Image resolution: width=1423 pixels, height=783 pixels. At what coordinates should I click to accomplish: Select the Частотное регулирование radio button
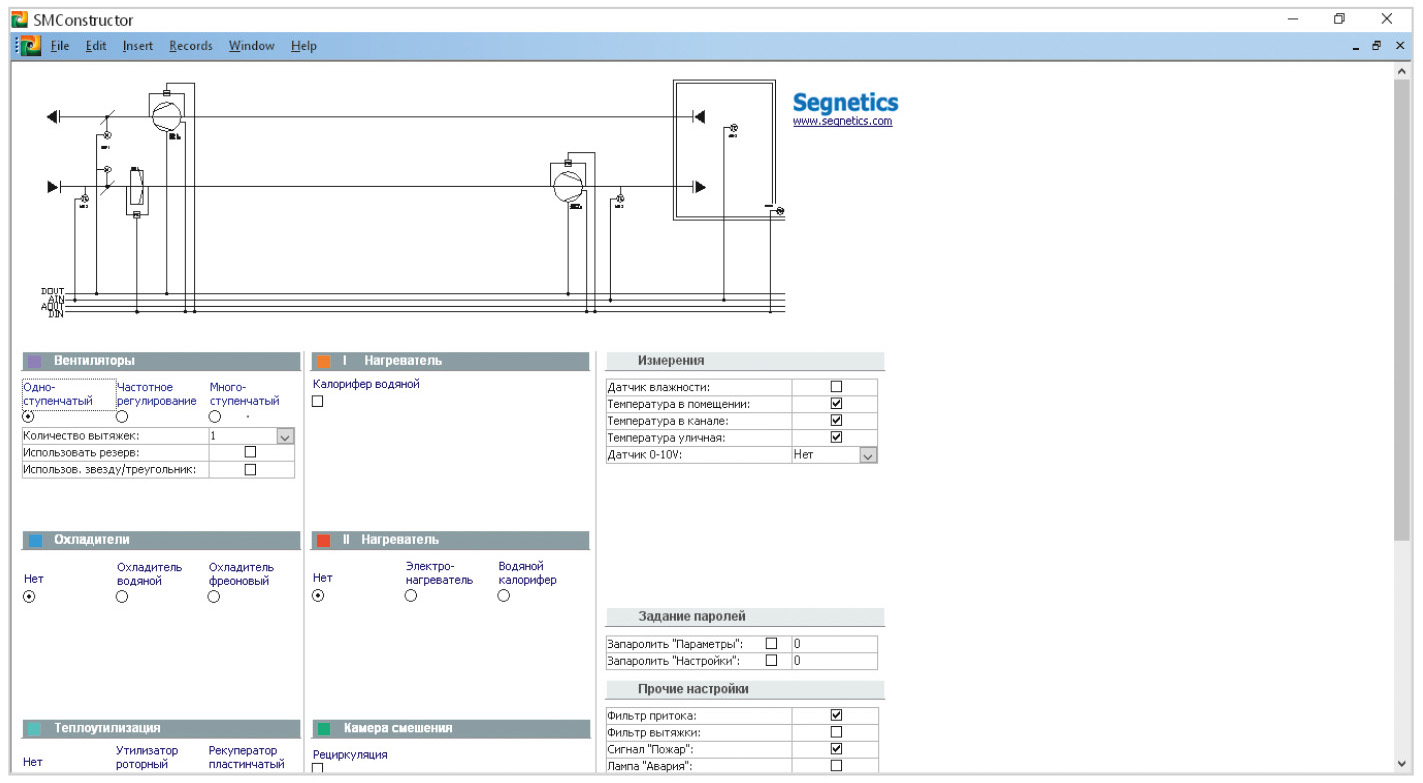[x=122, y=416]
